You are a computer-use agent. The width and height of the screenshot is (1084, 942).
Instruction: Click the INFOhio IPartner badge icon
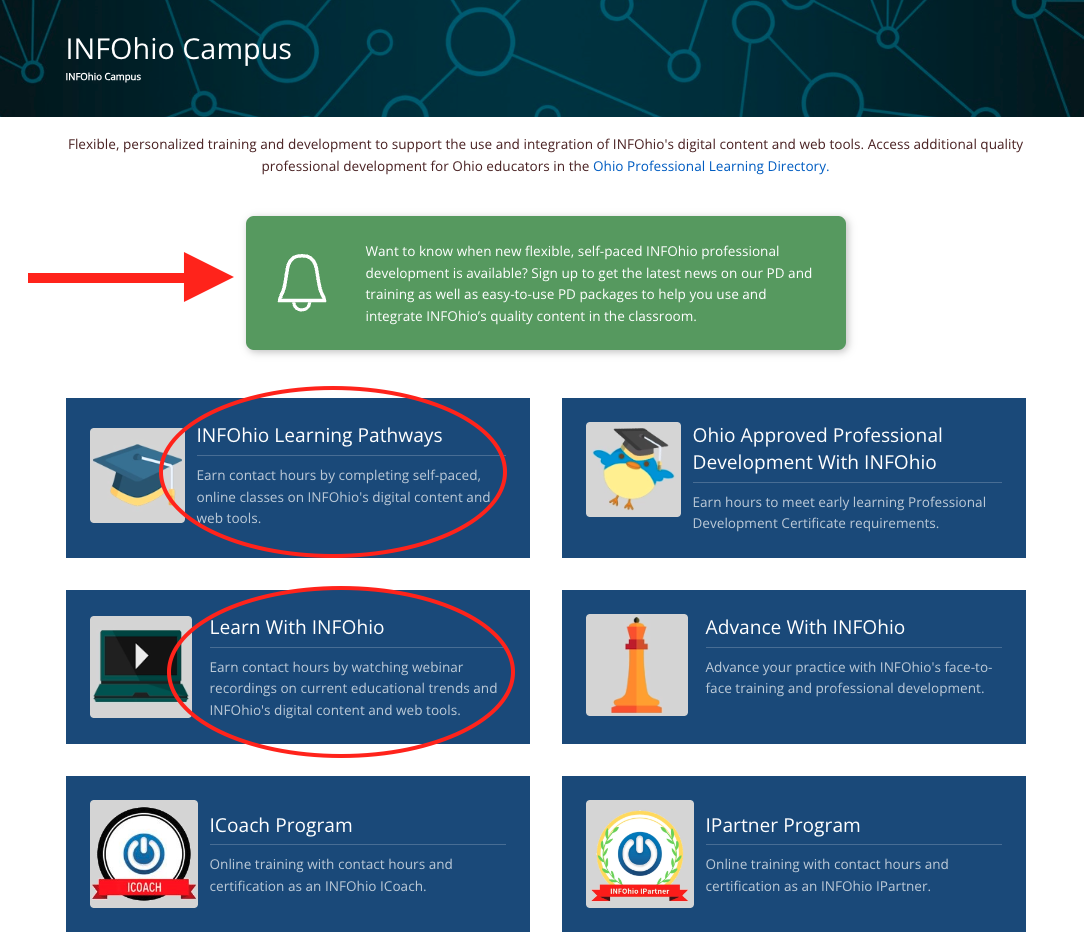639,854
